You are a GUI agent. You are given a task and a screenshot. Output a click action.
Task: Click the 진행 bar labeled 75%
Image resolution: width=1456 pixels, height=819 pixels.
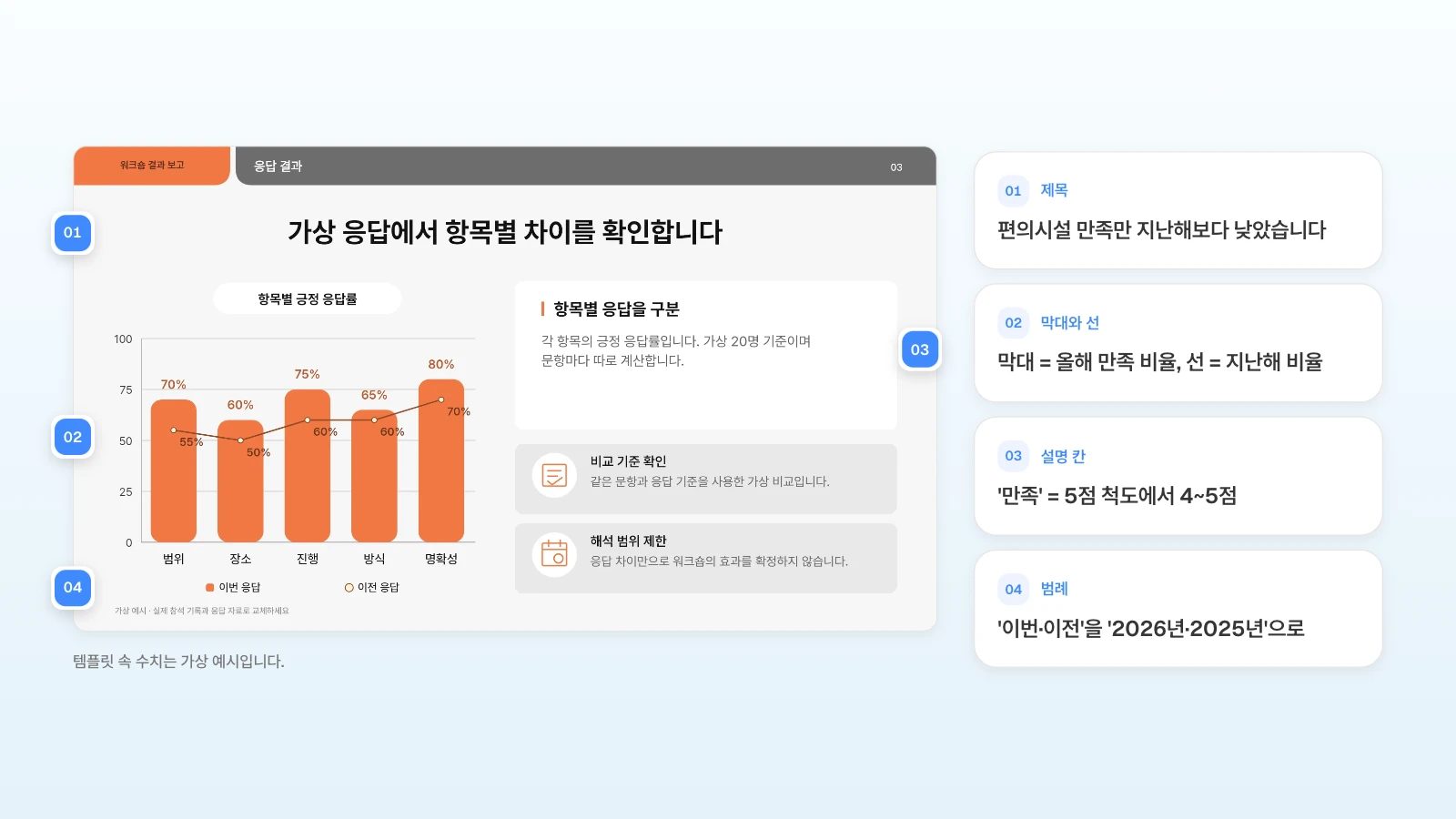coord(308,466)
